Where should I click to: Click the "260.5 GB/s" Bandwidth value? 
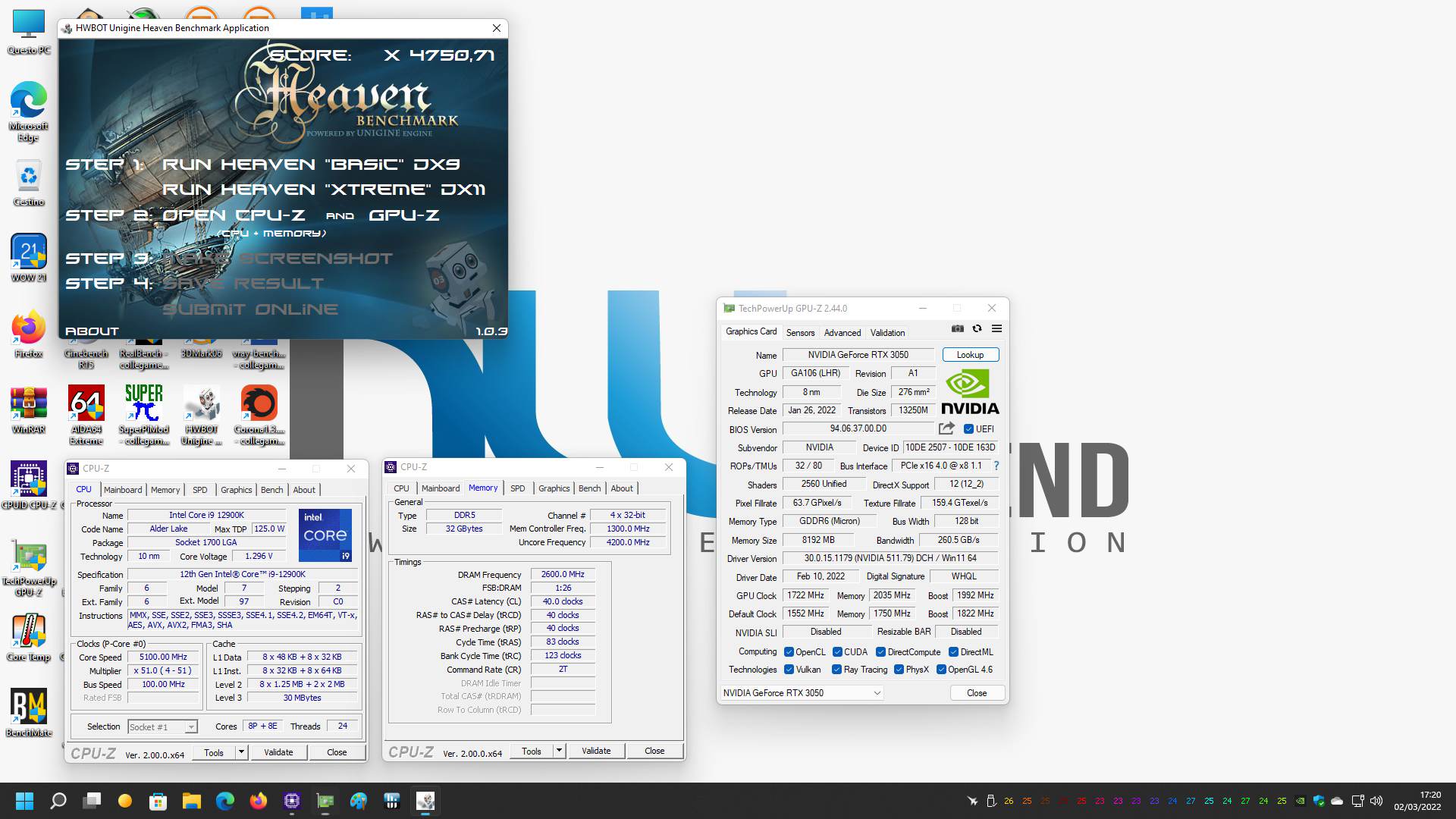click(958, 540)
